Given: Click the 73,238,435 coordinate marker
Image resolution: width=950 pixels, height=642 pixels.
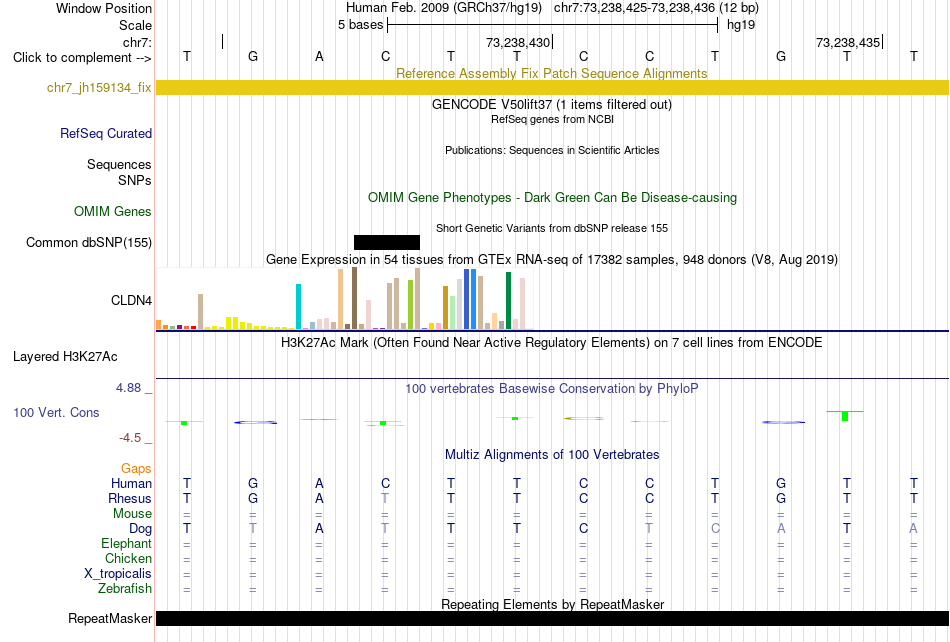Looking at the screenshot, I should point(848,42).
